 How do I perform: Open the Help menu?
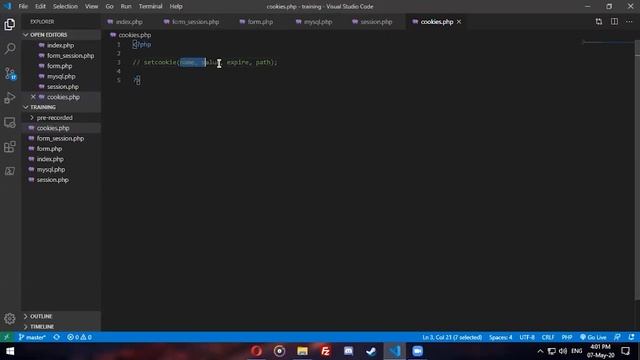click(x=176, y=6)
